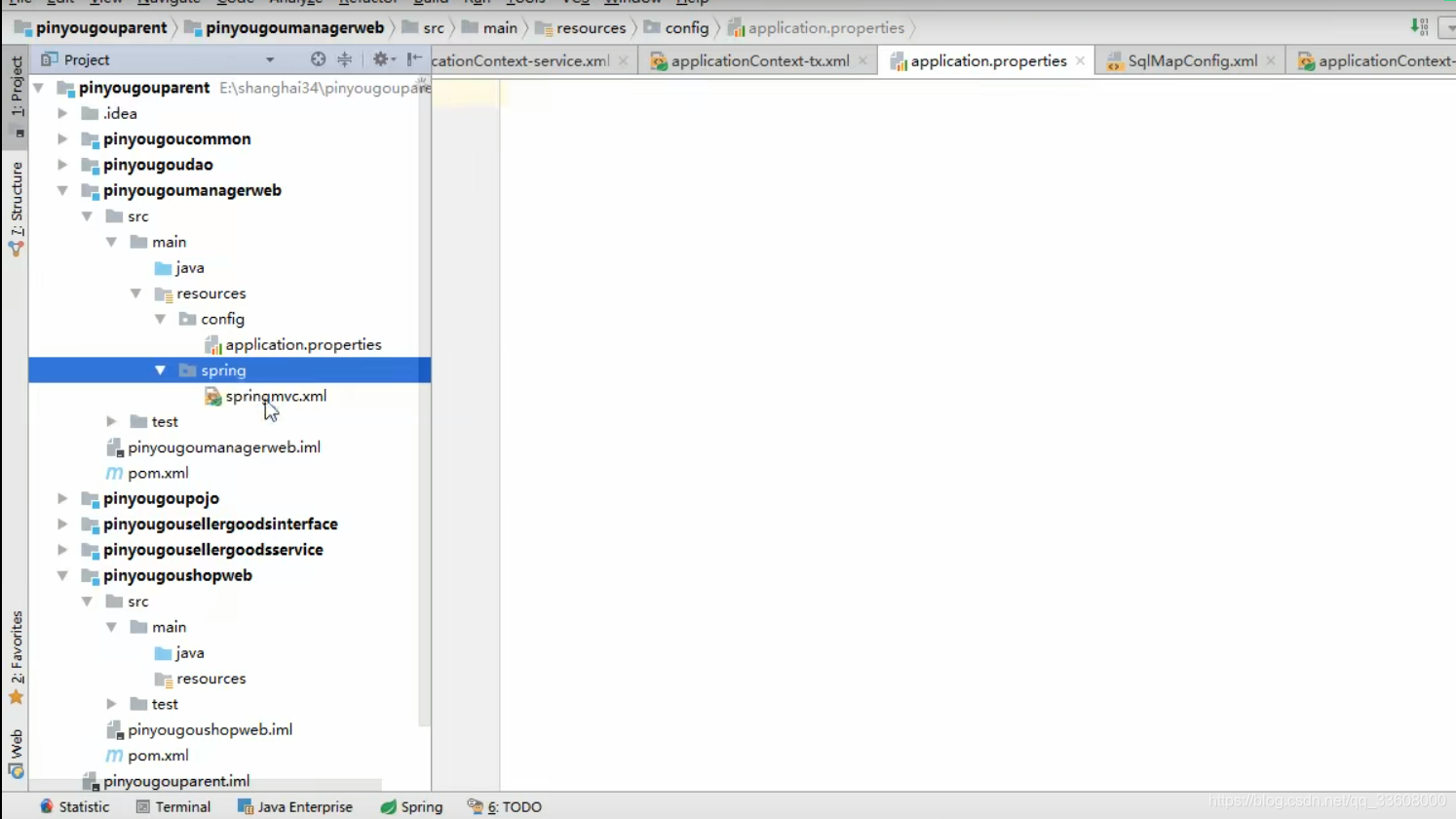Collapse the resources folder in pinyougoumanagerweb
1456x819 pixels.
pos(135,293)
